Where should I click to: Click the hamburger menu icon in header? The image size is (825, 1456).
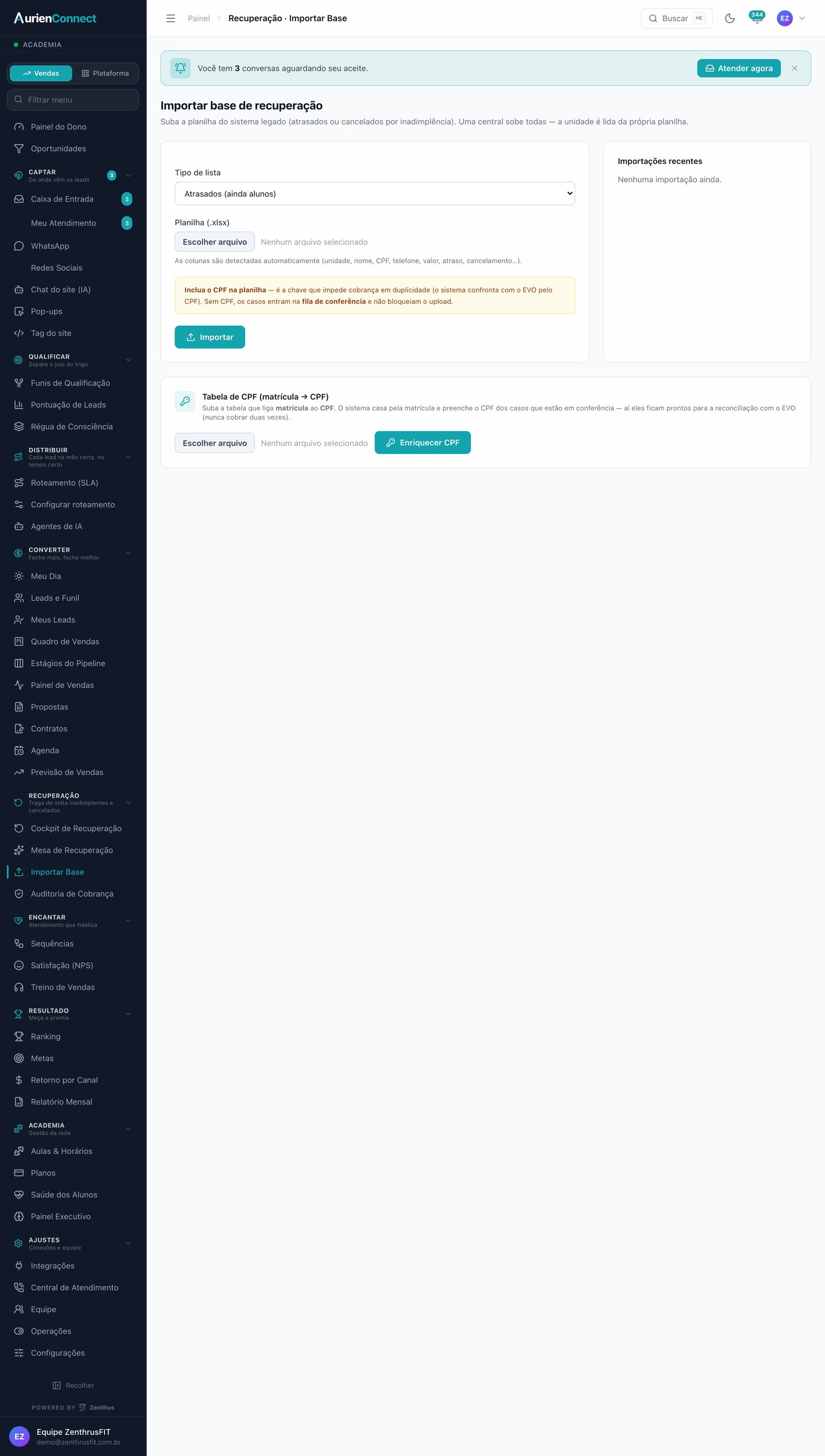[171, 18]
